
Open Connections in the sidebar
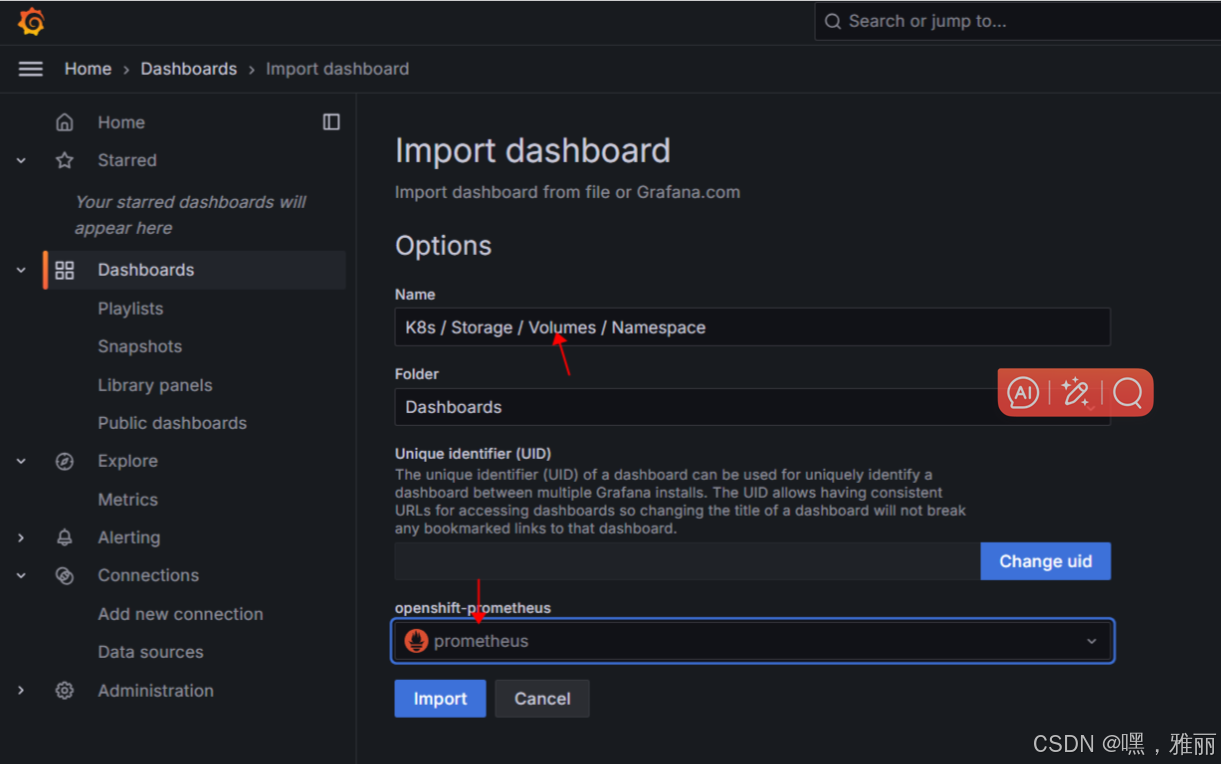click(148, 575)
